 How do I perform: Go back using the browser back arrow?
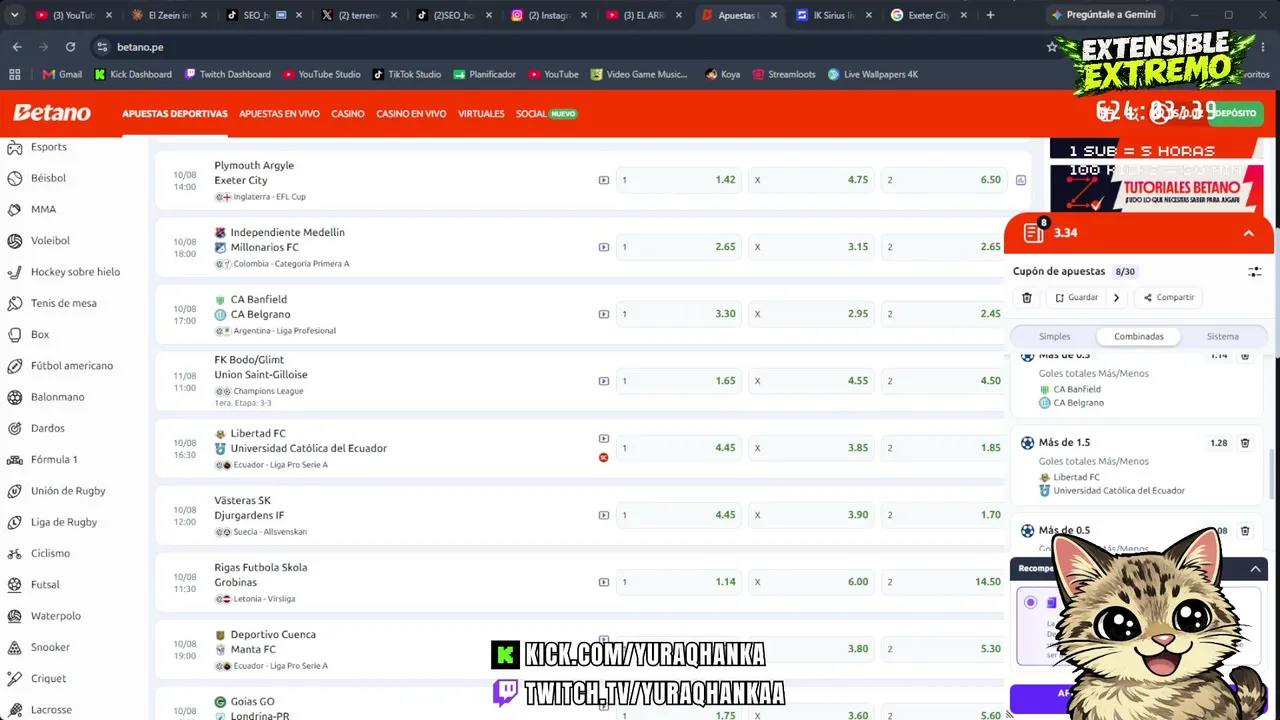pyautogui.click(x=17, y=47)
